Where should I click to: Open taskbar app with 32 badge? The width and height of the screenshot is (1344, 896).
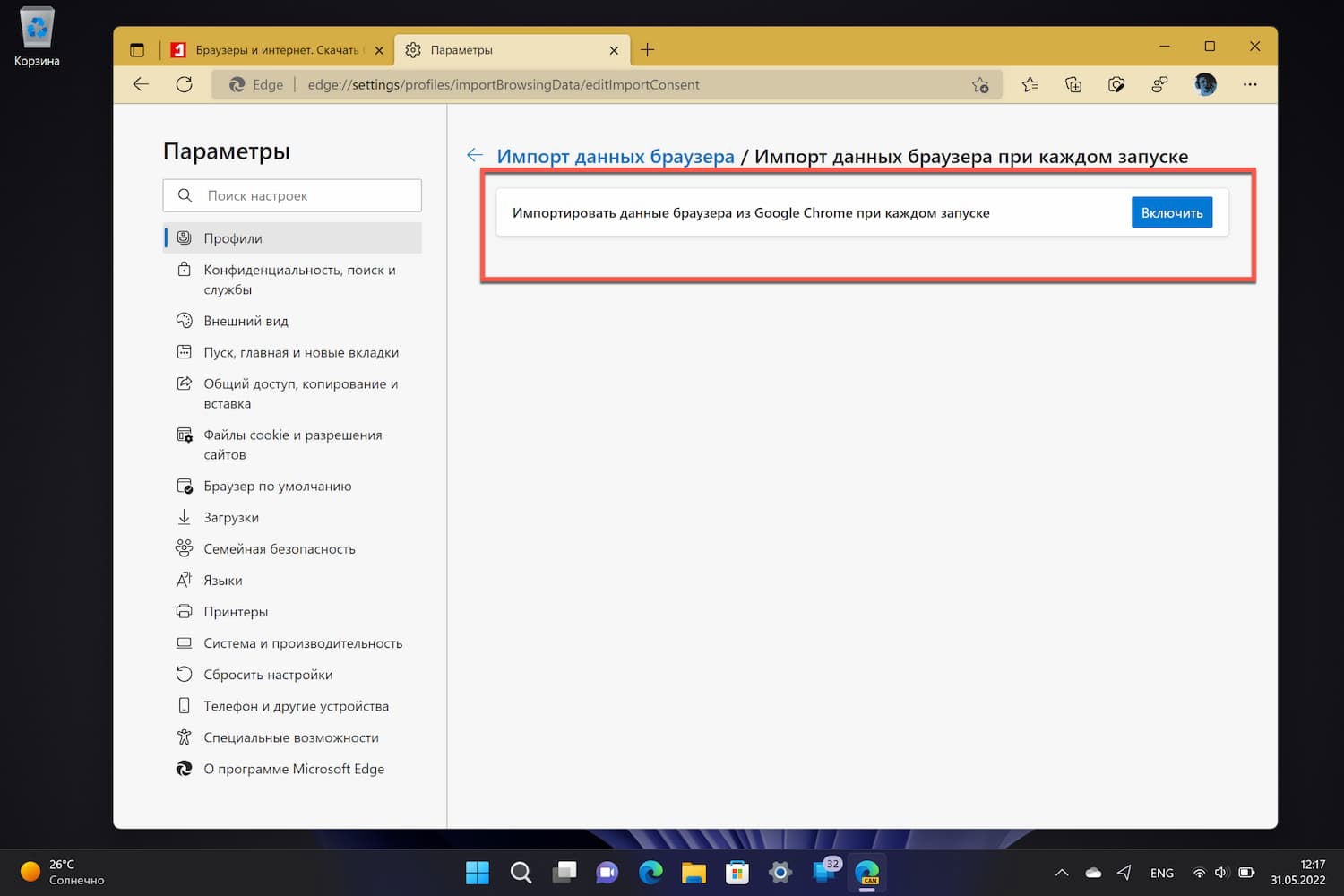824,872
